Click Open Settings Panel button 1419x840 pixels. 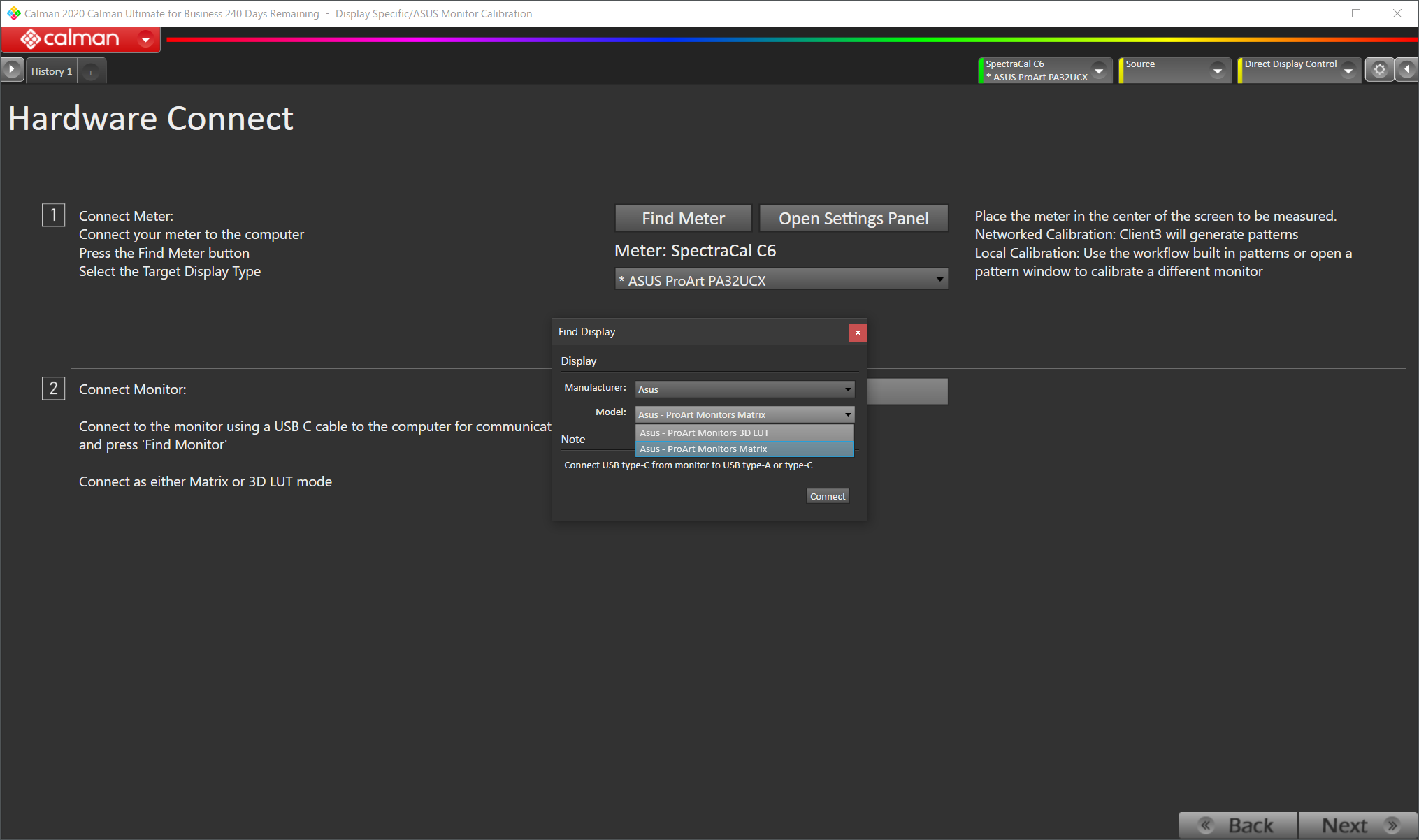click(x=853, y=218)
